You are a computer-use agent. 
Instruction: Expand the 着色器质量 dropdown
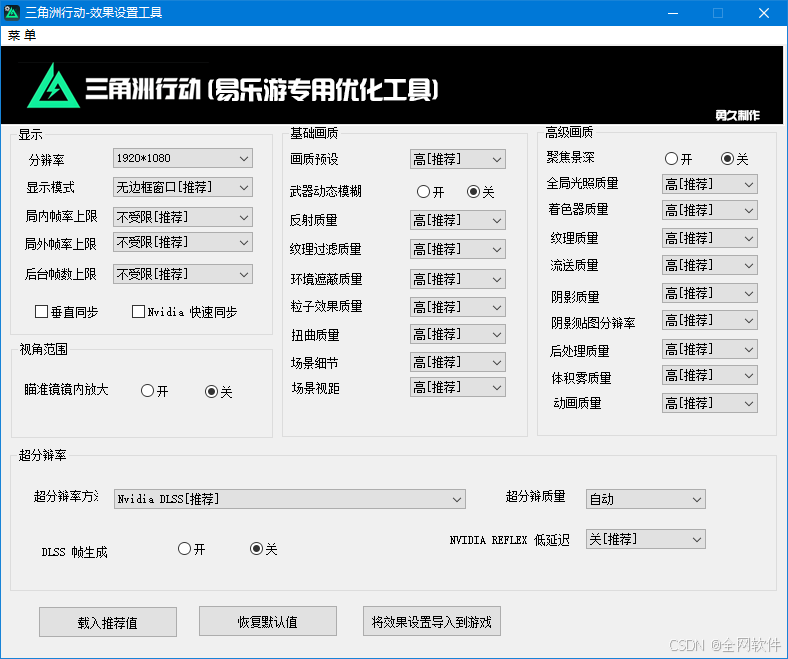710,210
